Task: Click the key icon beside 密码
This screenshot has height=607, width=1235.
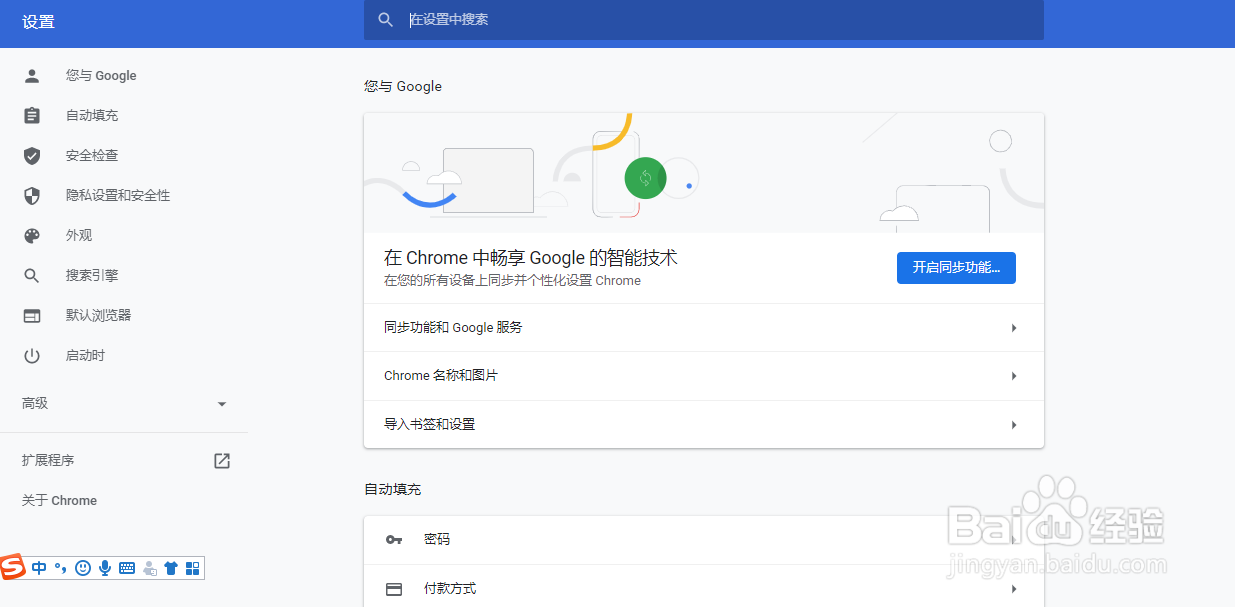Action: point(394,539)
